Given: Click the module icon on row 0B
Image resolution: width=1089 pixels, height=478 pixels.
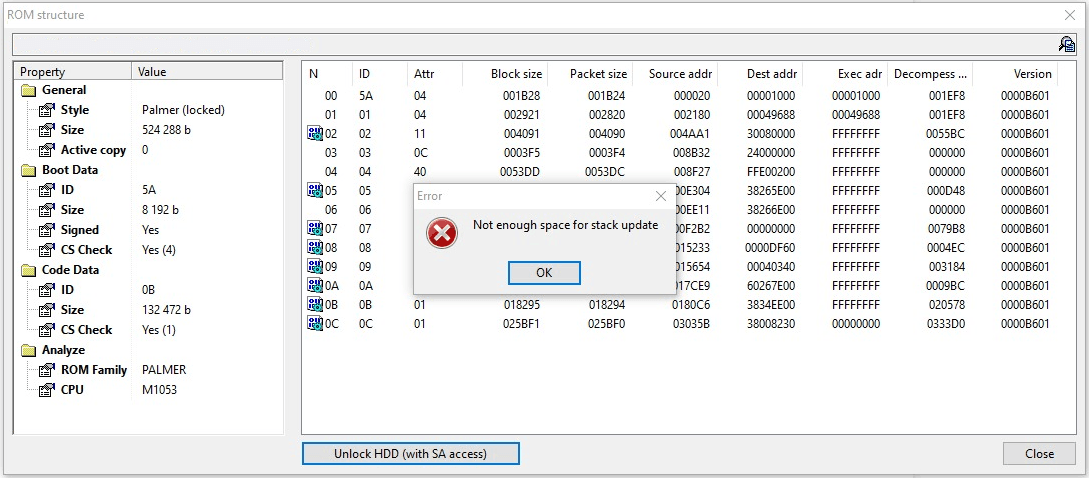Looking at the screenshot, I should 315,305.
